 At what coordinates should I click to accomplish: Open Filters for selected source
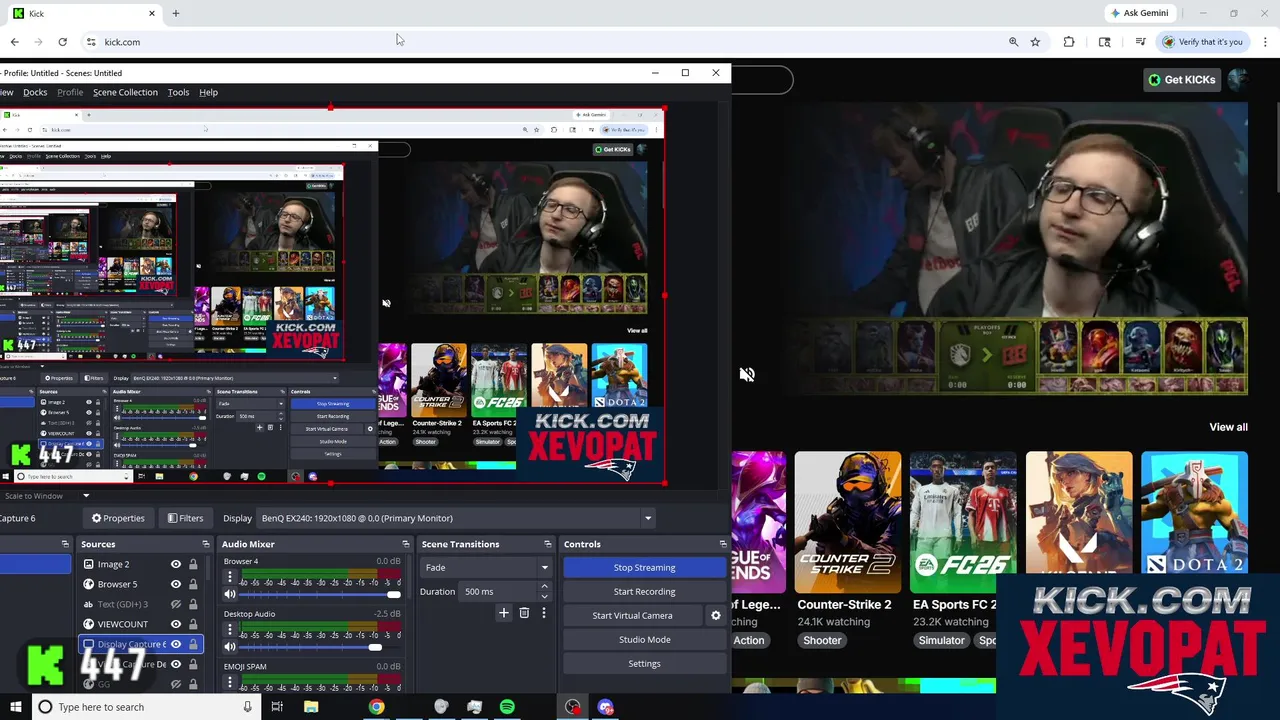pyautogui.click(x=185, y=518)
